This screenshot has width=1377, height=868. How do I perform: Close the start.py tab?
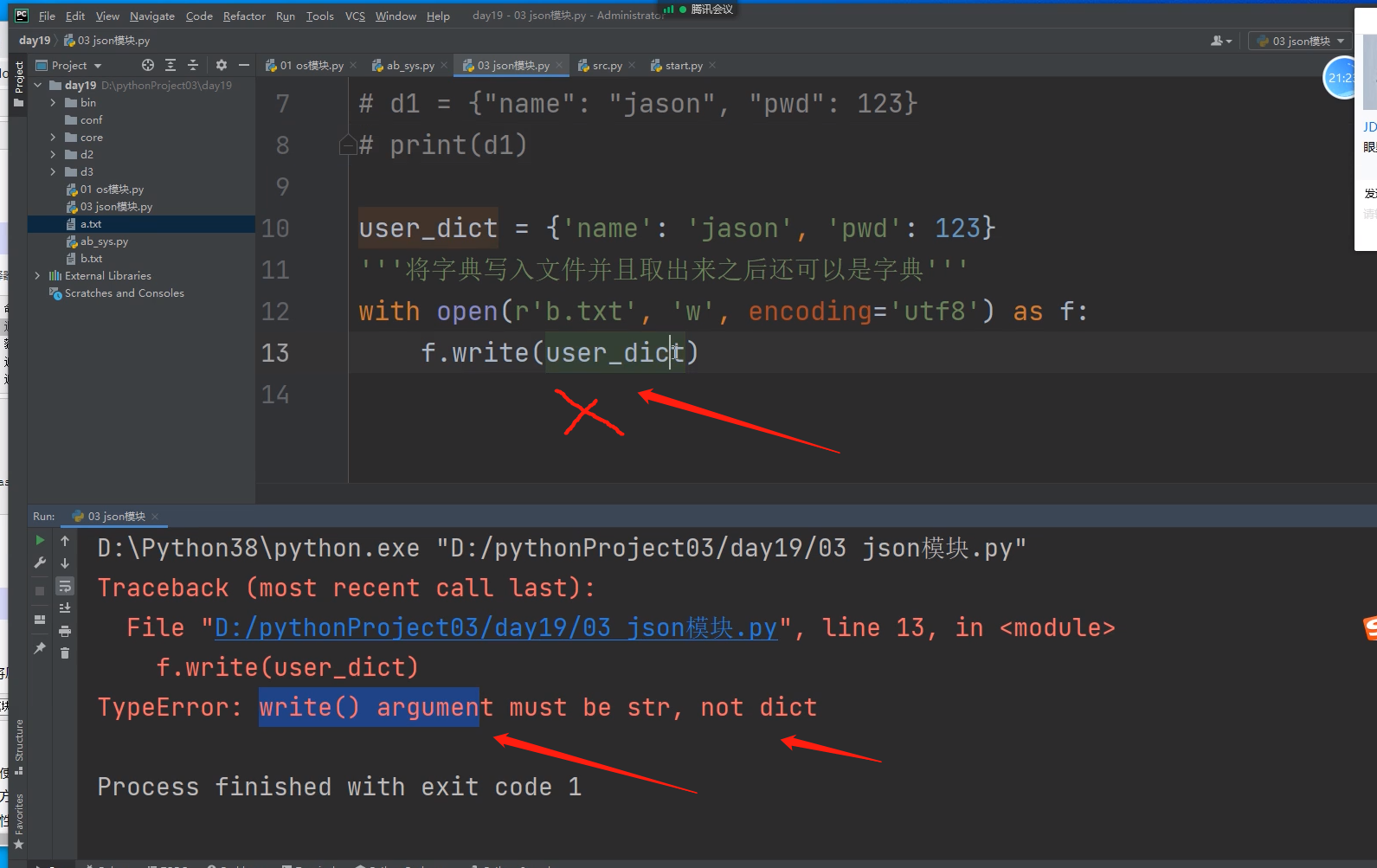[x=712, y=65]
